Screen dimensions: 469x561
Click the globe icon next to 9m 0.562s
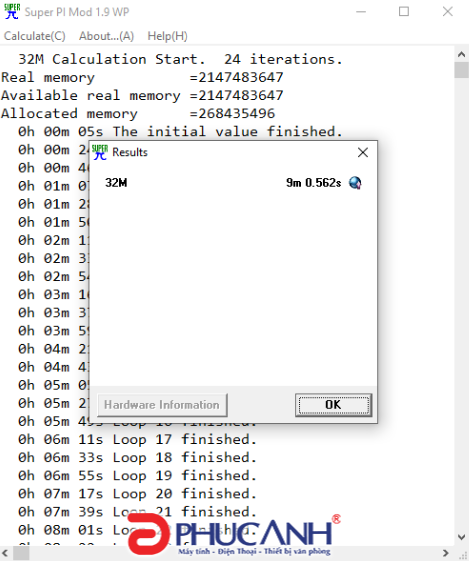pos(355,183)
